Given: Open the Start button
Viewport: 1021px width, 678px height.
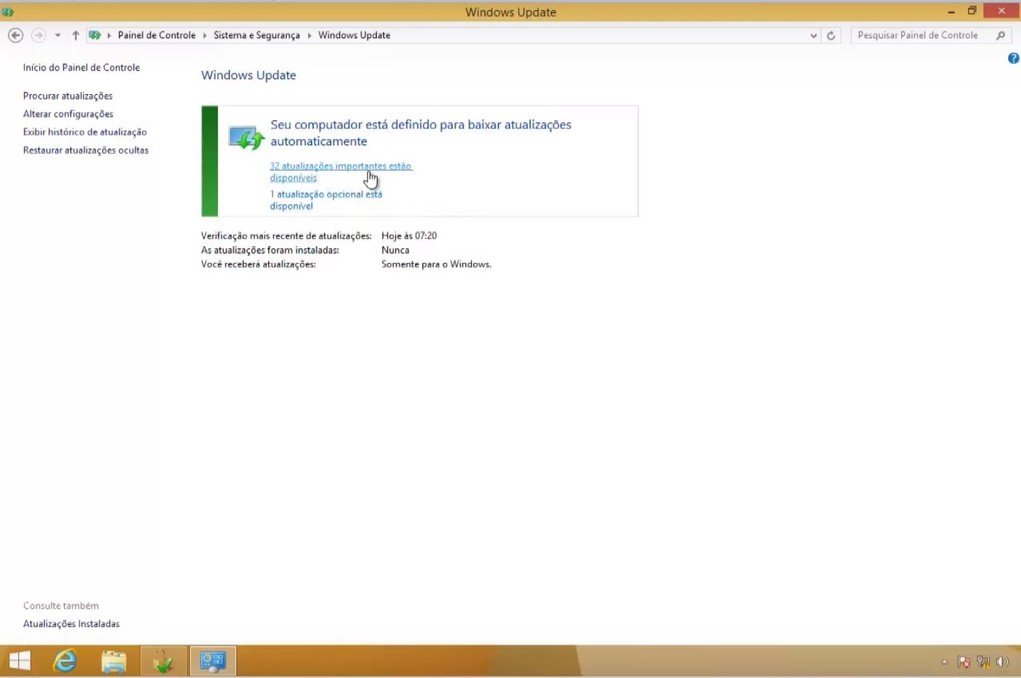Looking at the screenshot, I should coord(20,661).
